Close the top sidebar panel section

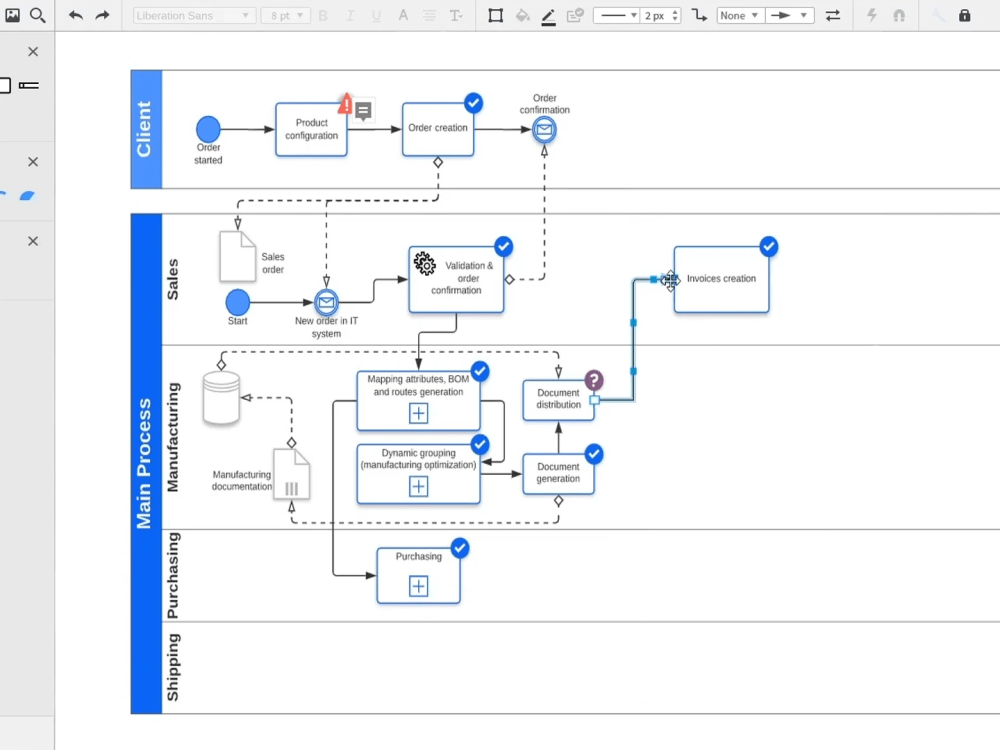click(x=32, y=51)
